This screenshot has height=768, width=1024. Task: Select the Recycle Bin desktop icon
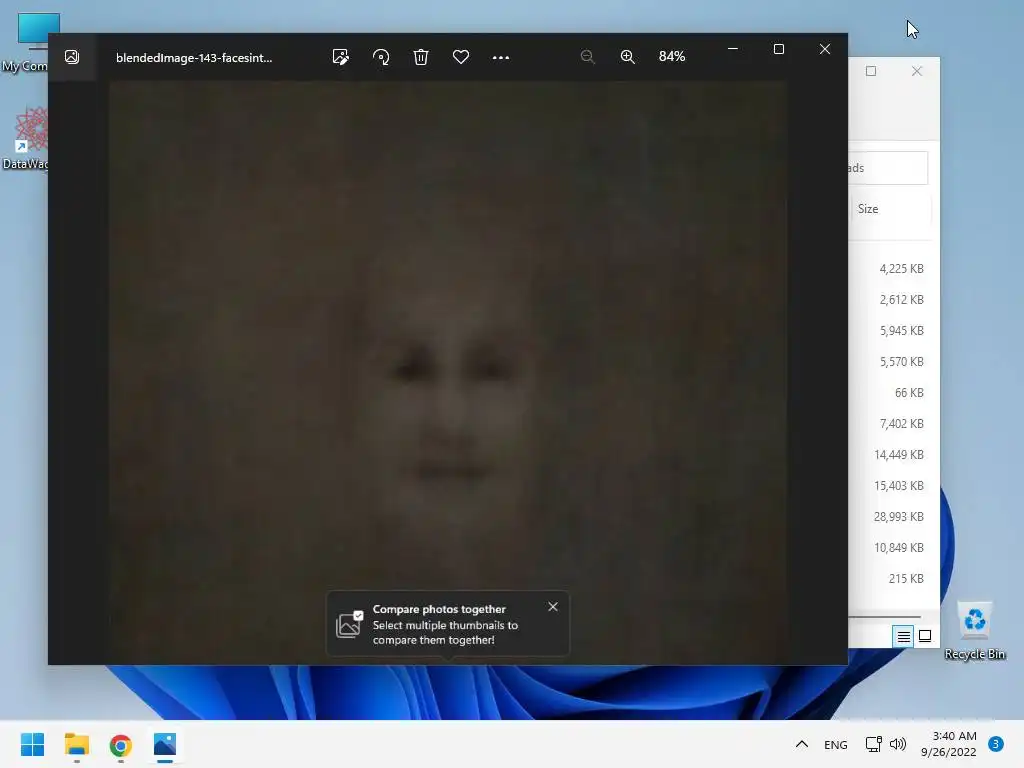(974, 630)
